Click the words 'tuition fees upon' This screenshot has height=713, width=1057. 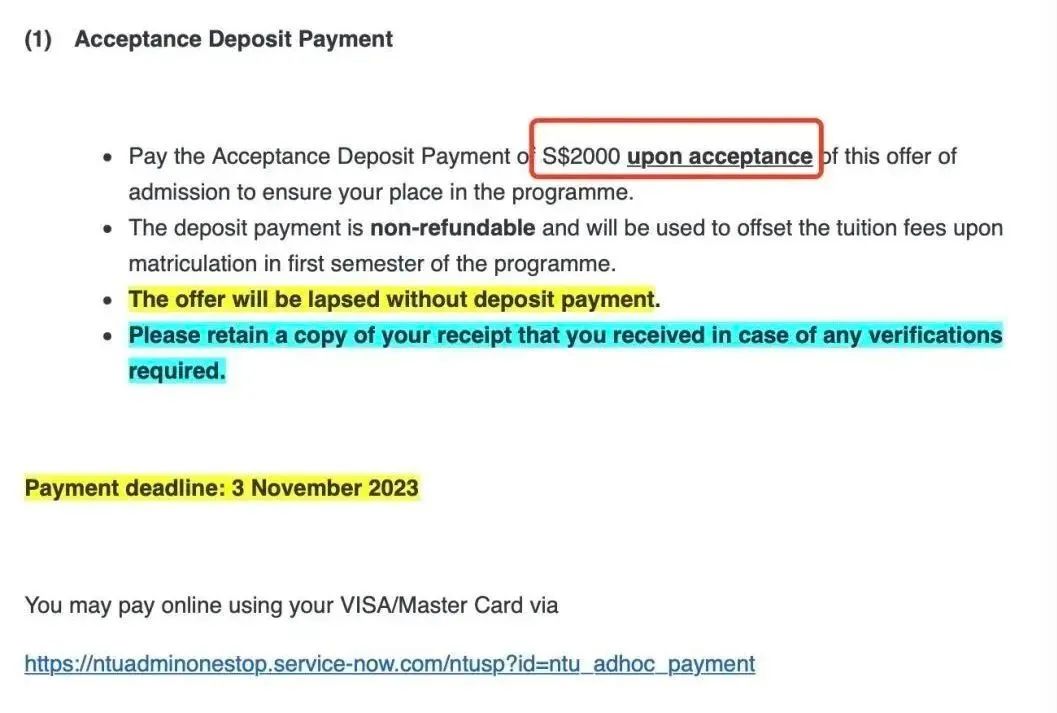[919, 228]
